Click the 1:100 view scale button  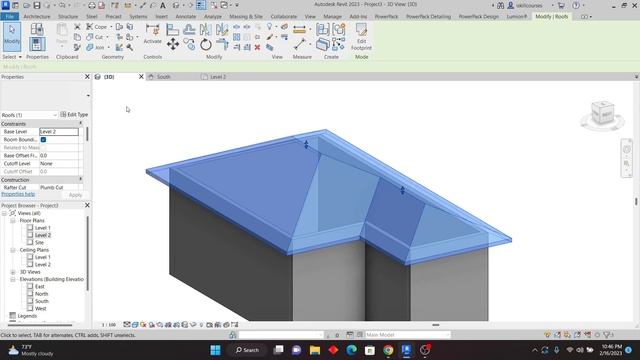109,325
